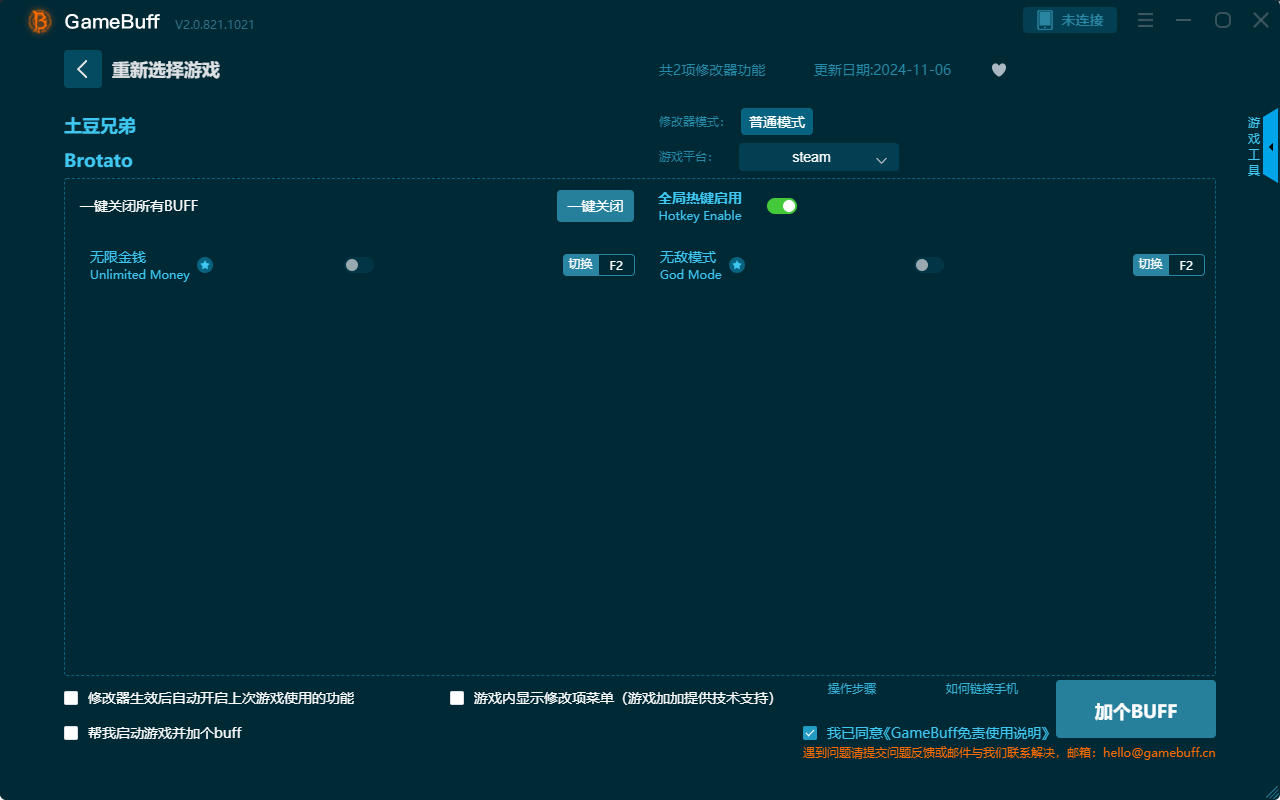The height and width of the screenshot is (800, 1280).
Task: Open the 操作步骤 link
Action: point(851,689)
